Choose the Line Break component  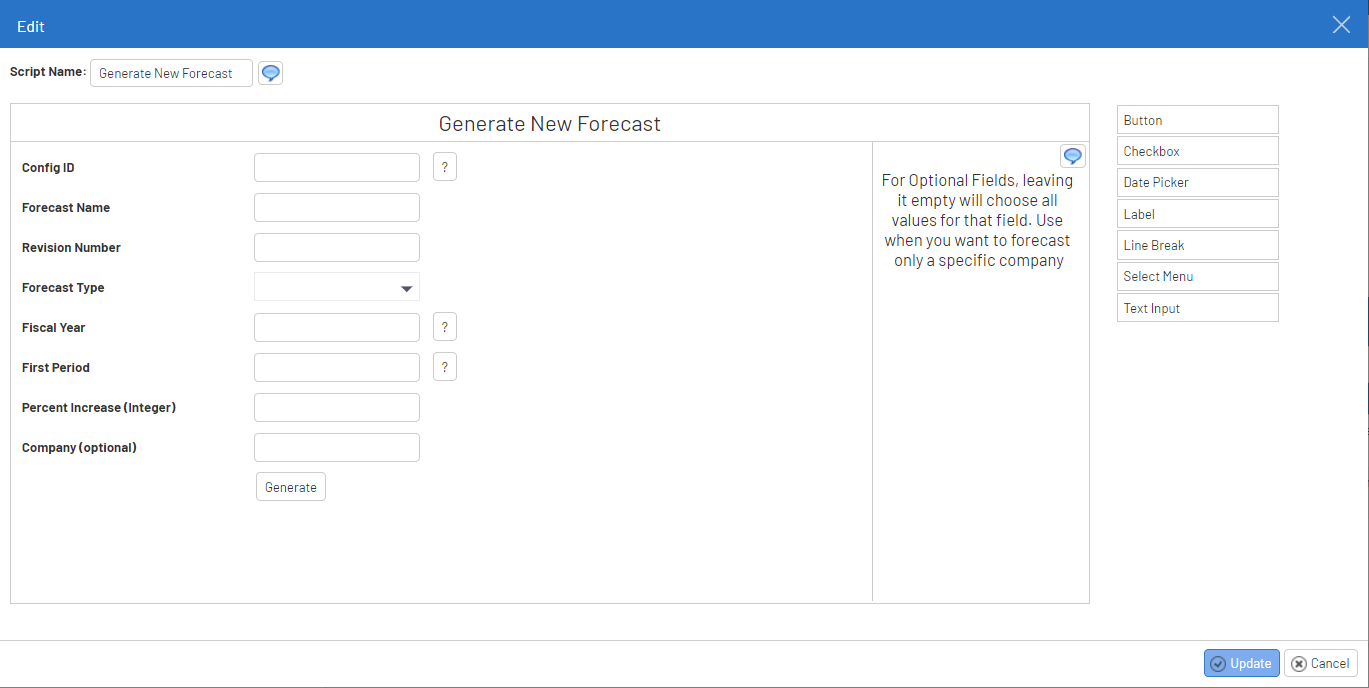pos(1197,245)
